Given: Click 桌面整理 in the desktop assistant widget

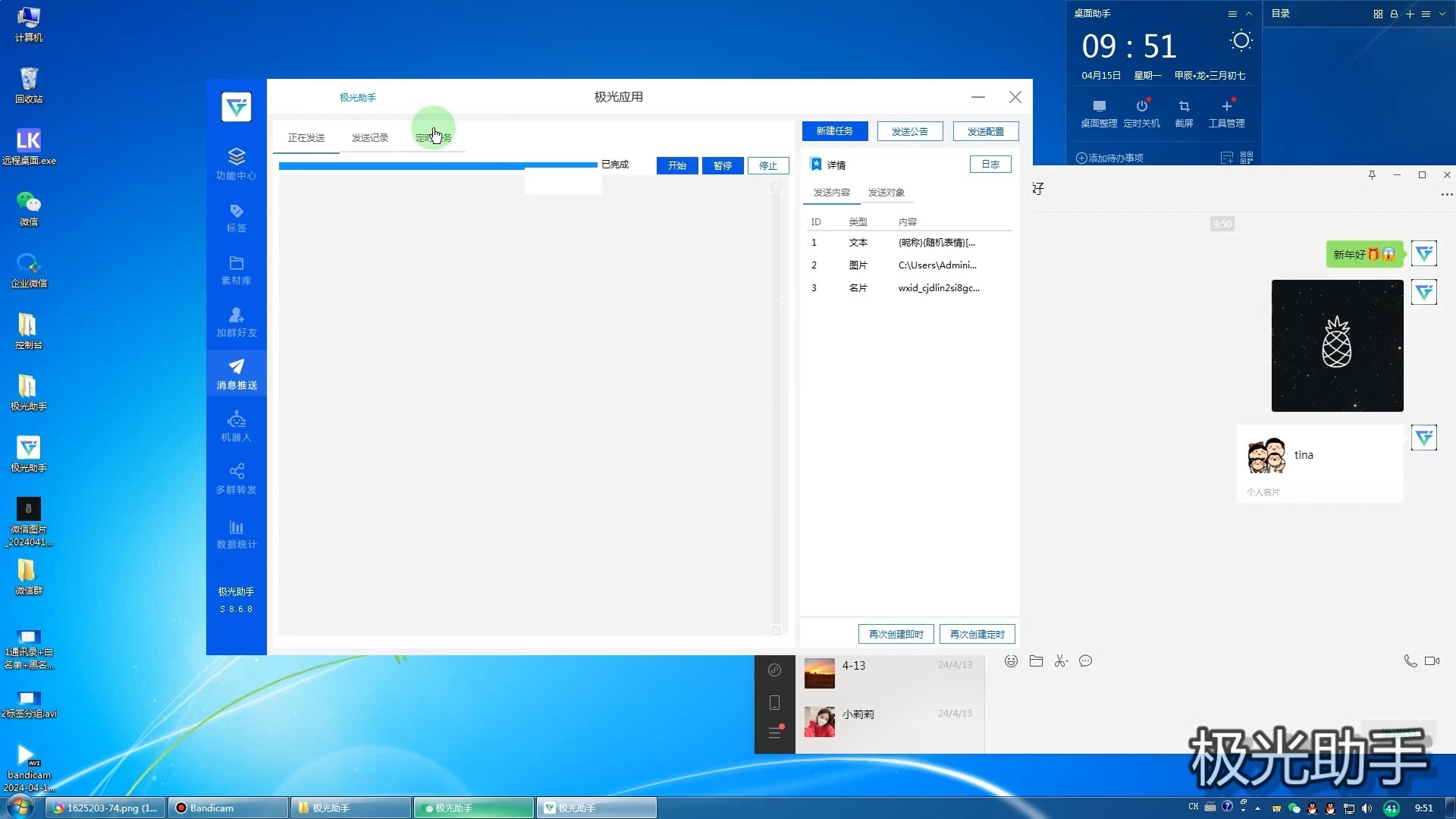Looking at the screenshot, I should 1099,114.
